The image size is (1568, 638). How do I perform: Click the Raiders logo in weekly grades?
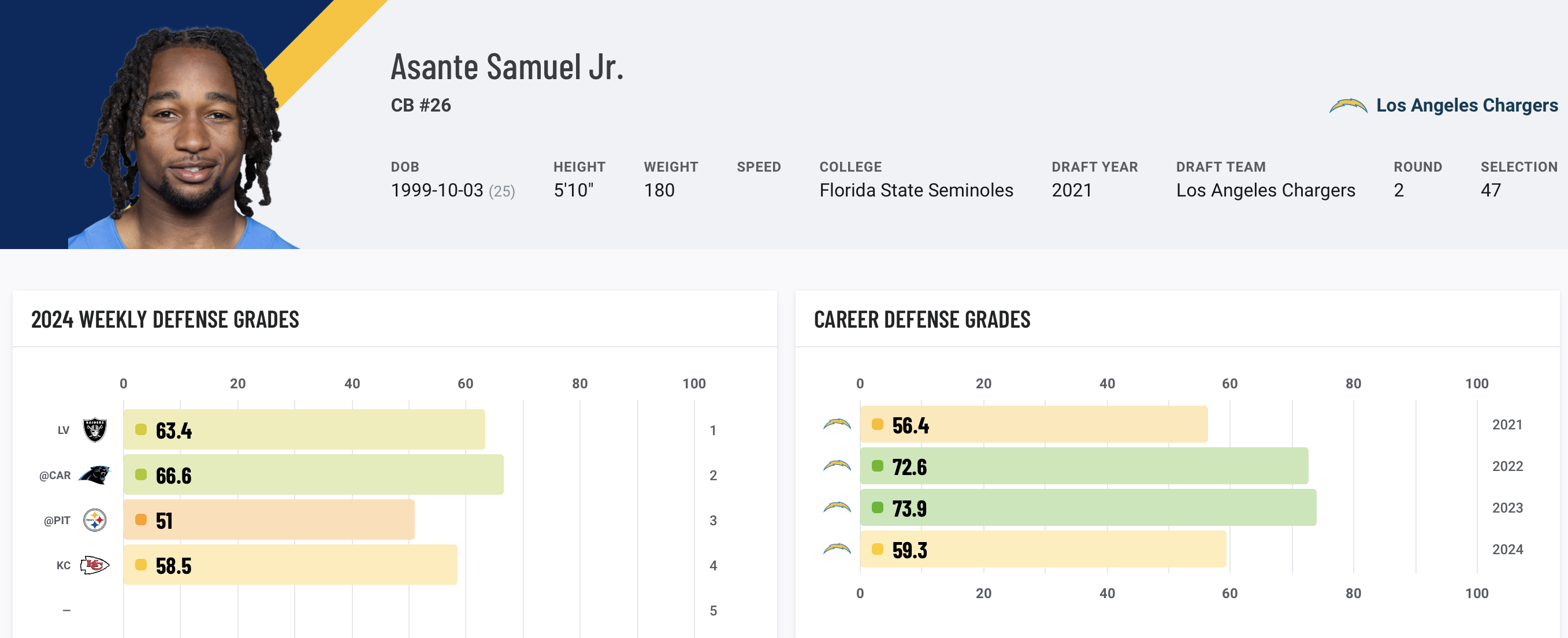95,430
